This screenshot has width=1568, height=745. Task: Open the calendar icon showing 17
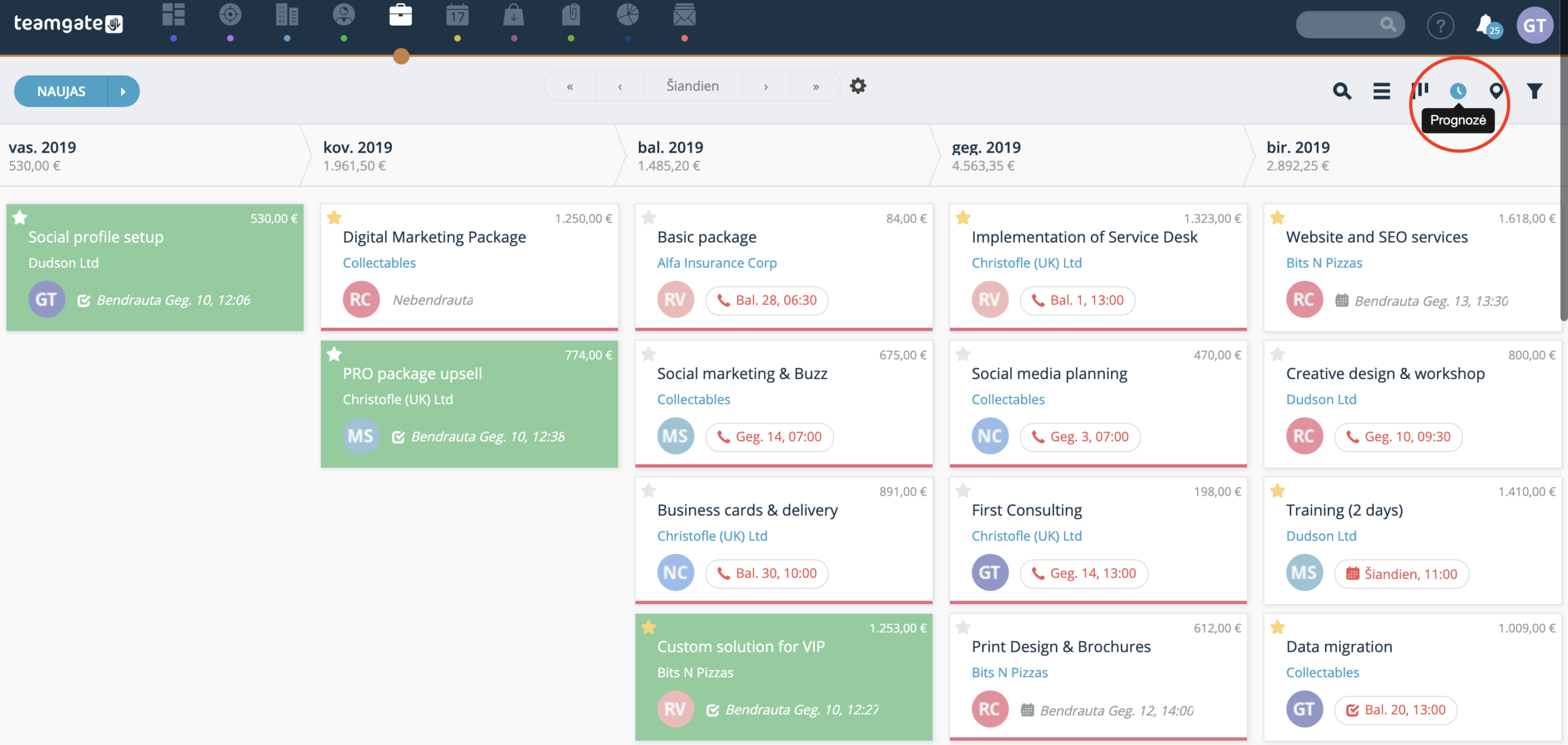point(457,15)
